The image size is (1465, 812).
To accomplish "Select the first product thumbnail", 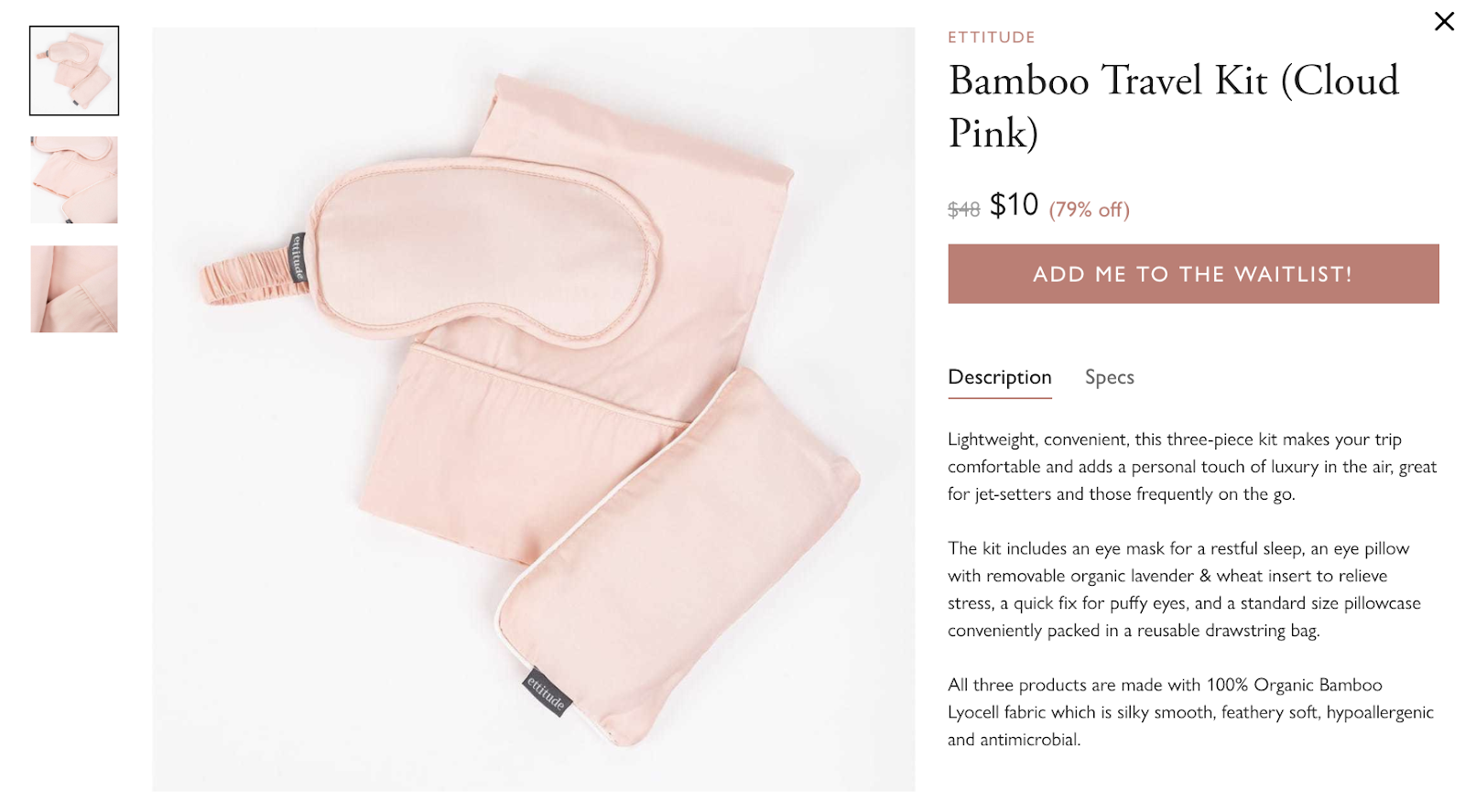I will click(x=74, y=70).
